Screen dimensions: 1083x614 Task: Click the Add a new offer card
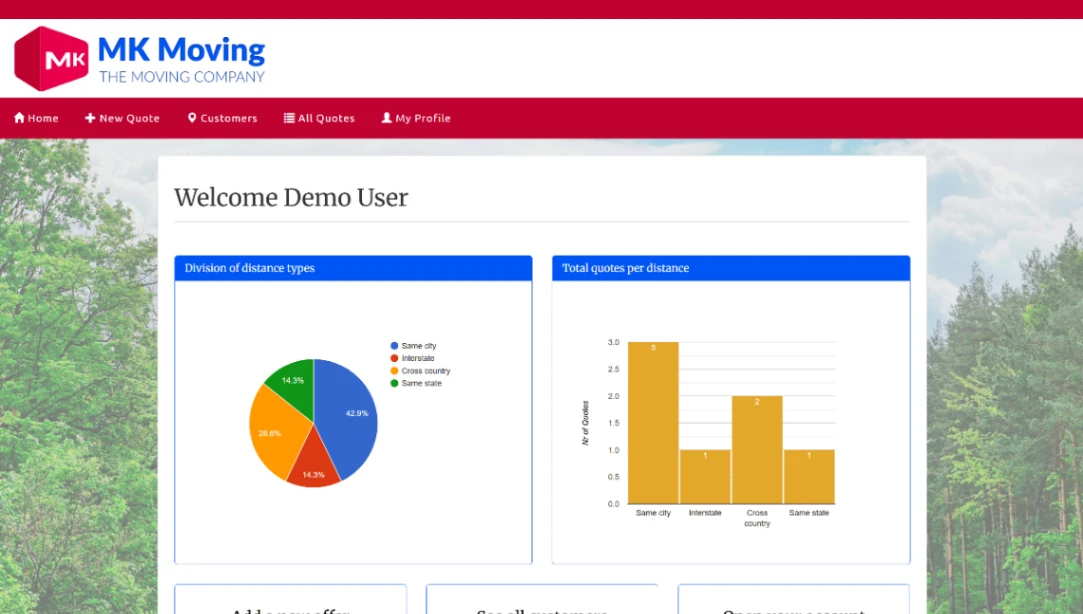[x=290, y=608]
